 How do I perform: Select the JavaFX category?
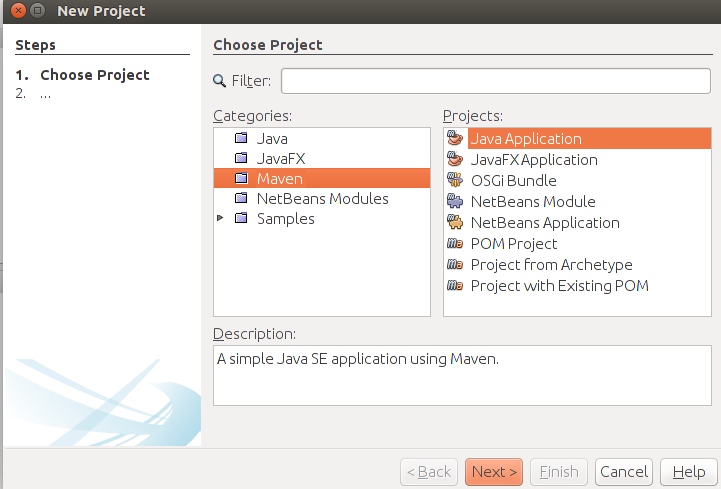pos(278,158)
